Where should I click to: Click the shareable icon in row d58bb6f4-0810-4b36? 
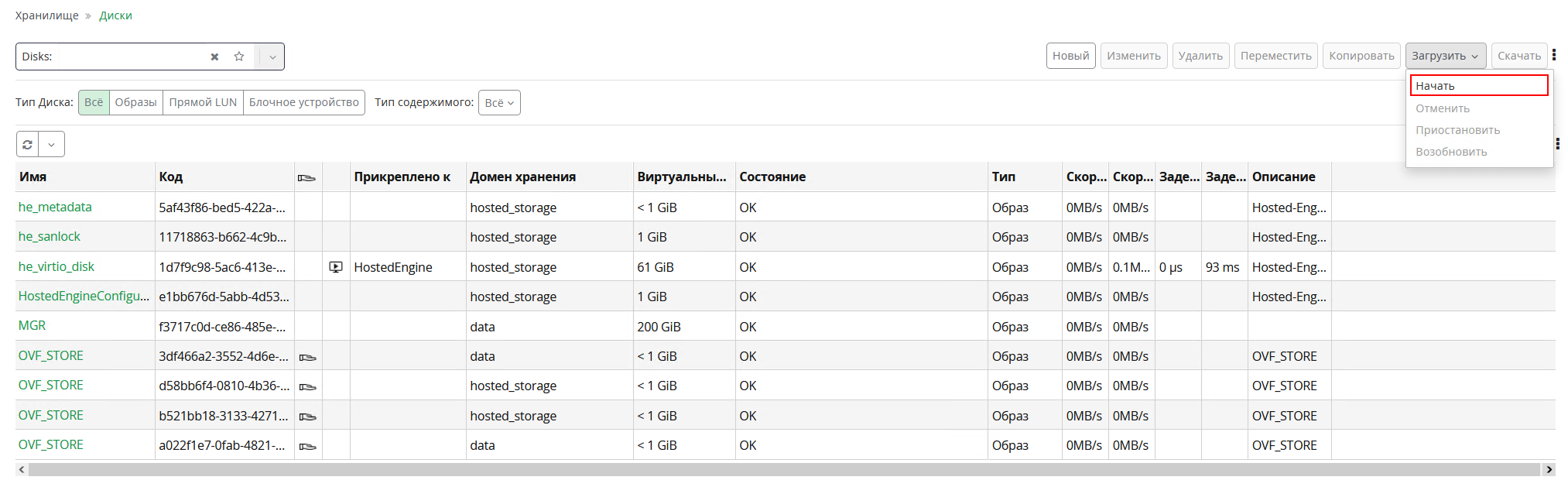307,386
